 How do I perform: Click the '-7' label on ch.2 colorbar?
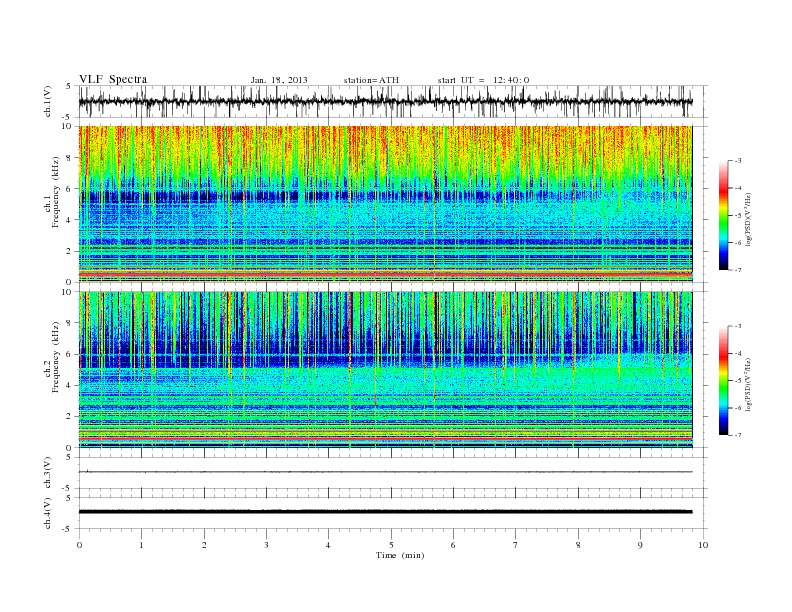[737, 435]
